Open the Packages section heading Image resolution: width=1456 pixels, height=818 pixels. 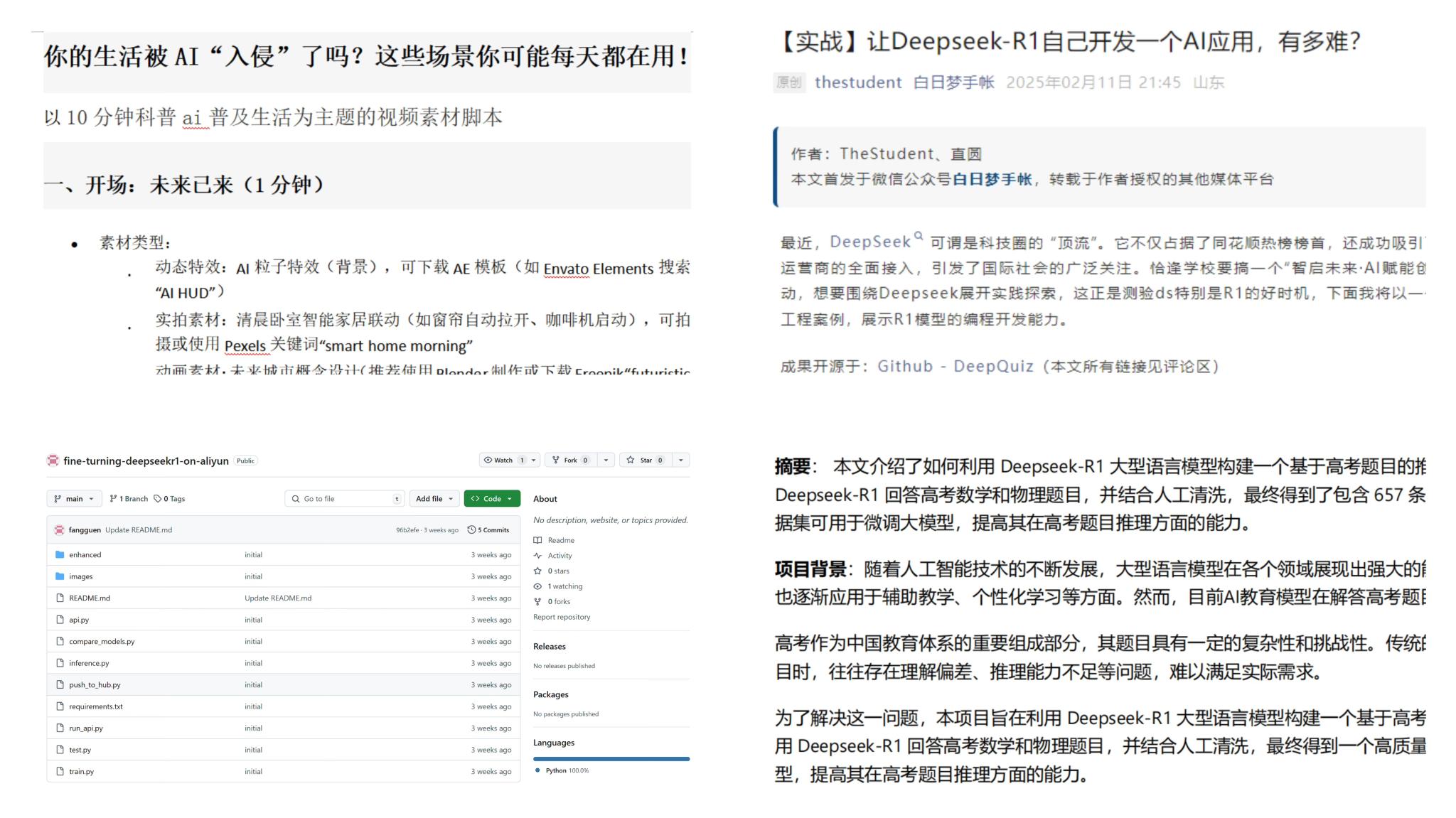click(551, 695)
